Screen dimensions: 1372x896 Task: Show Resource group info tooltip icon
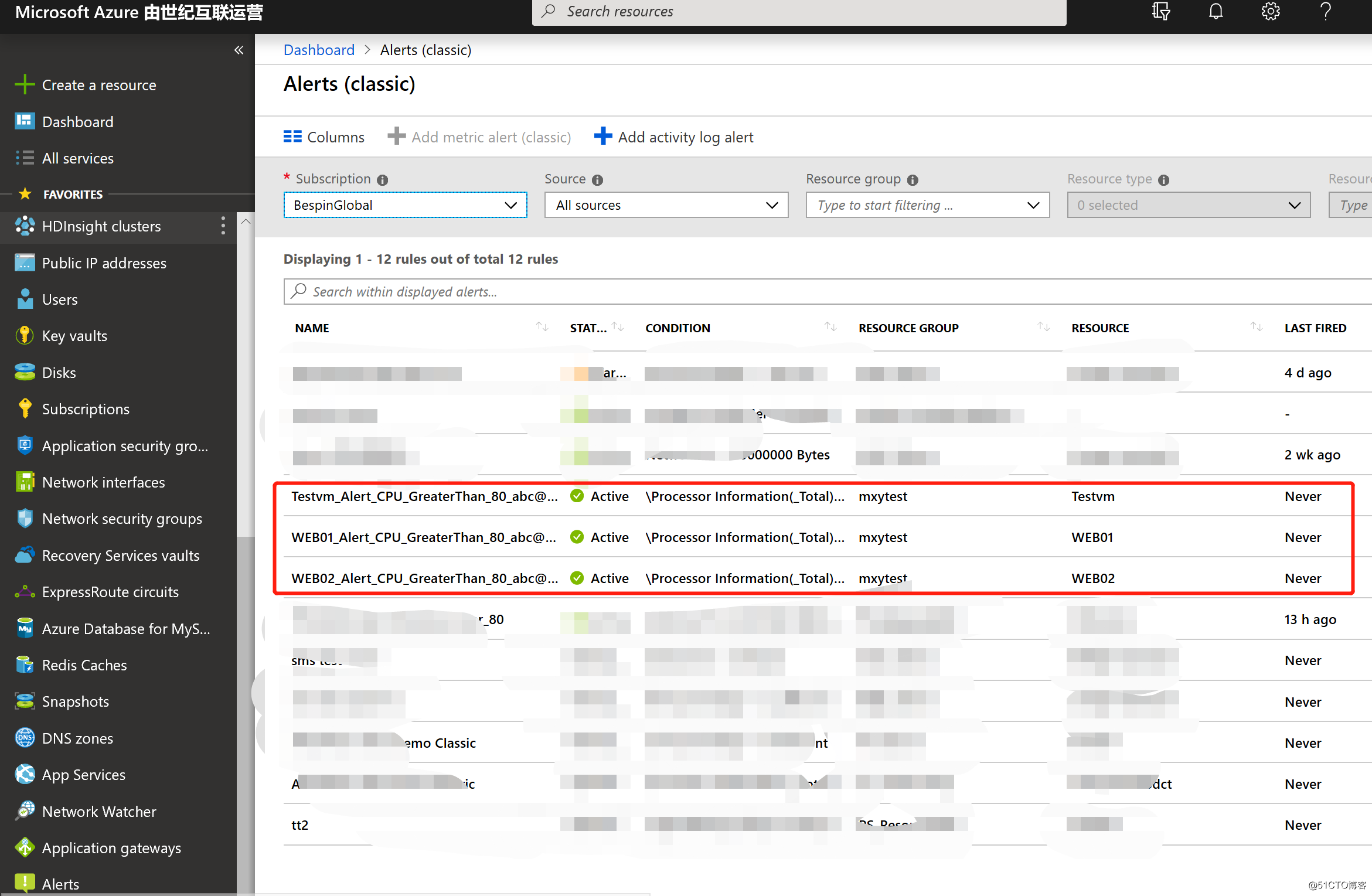(913, 180)
